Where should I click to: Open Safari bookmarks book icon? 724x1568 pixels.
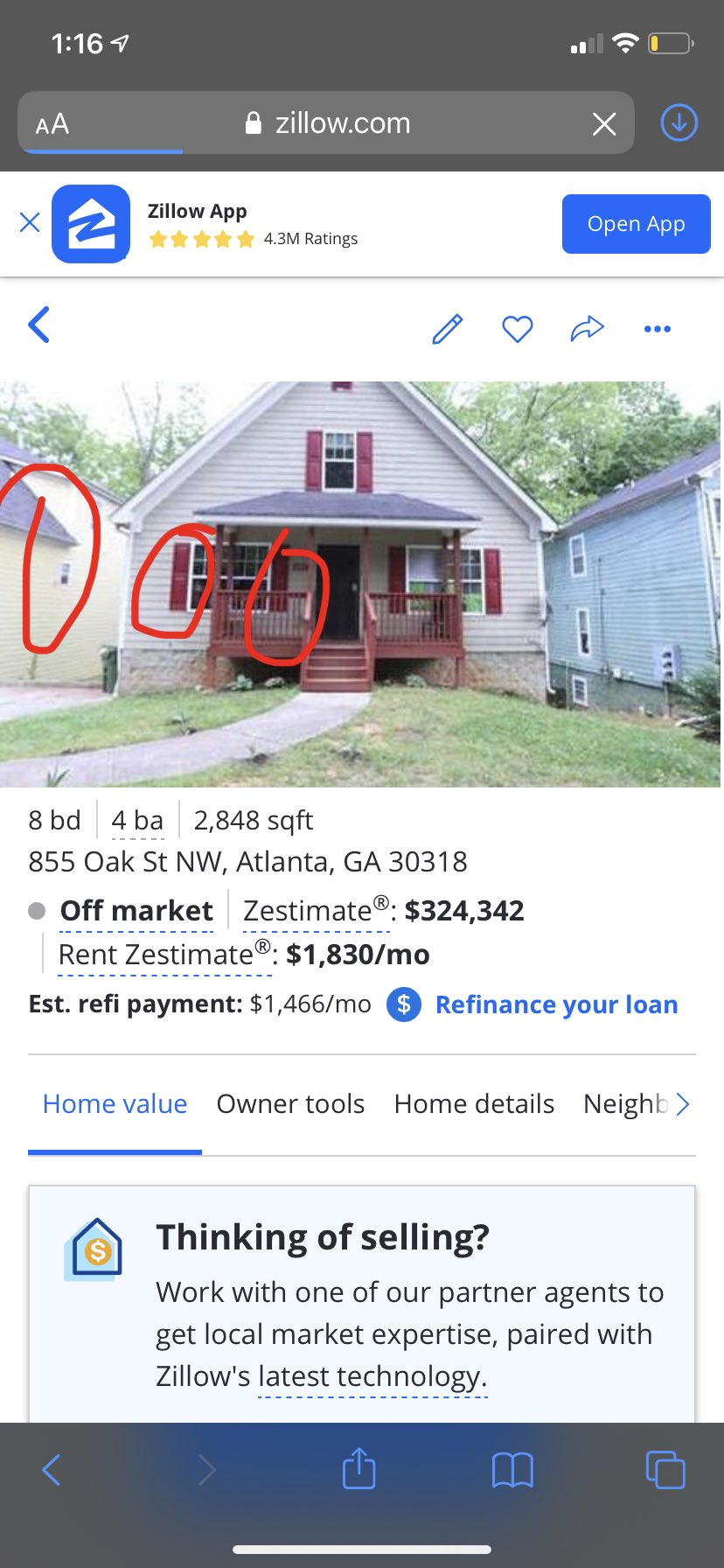coord(512,1470)
